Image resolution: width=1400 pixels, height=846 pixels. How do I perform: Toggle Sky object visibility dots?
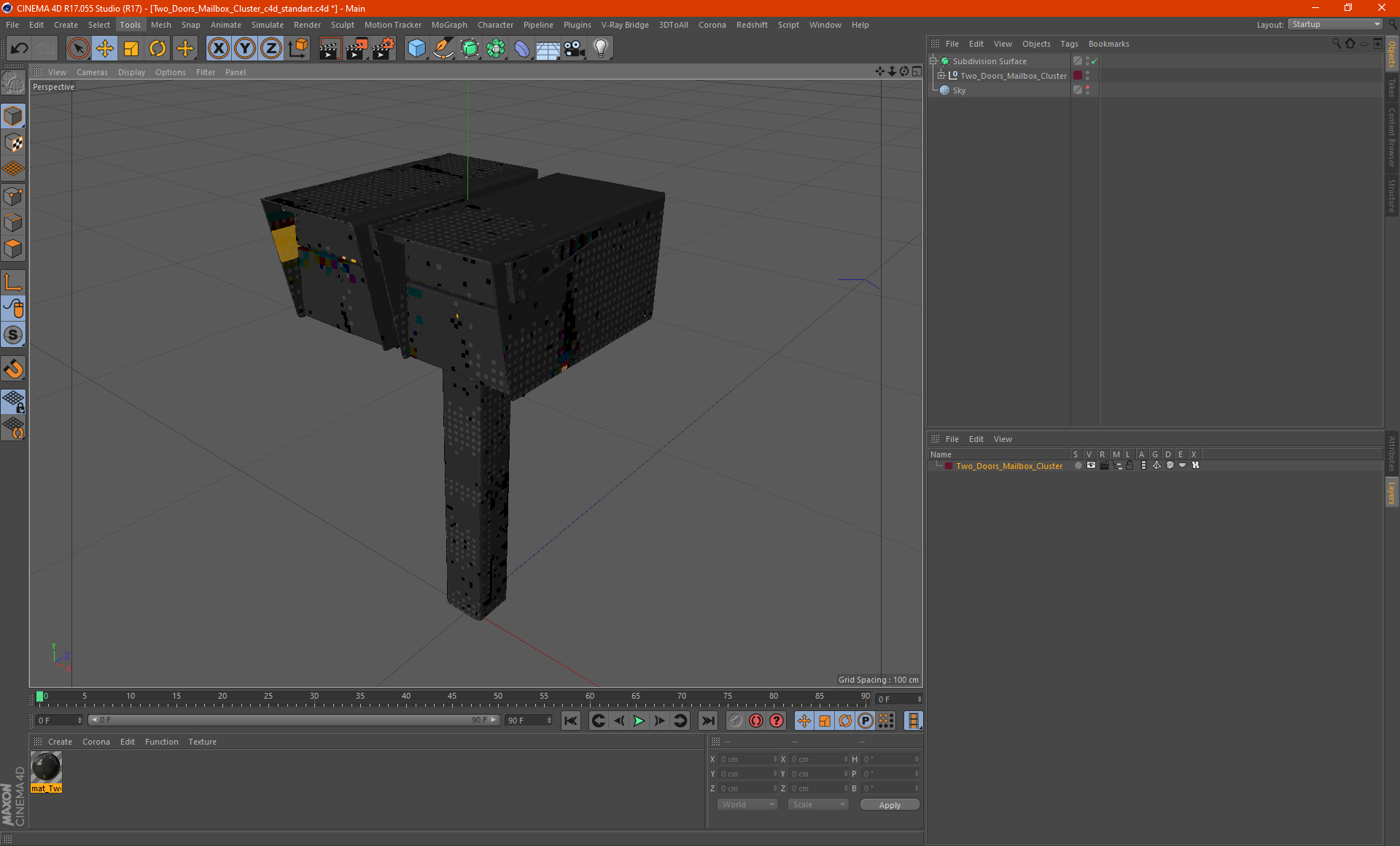[x=1087, y=90]
